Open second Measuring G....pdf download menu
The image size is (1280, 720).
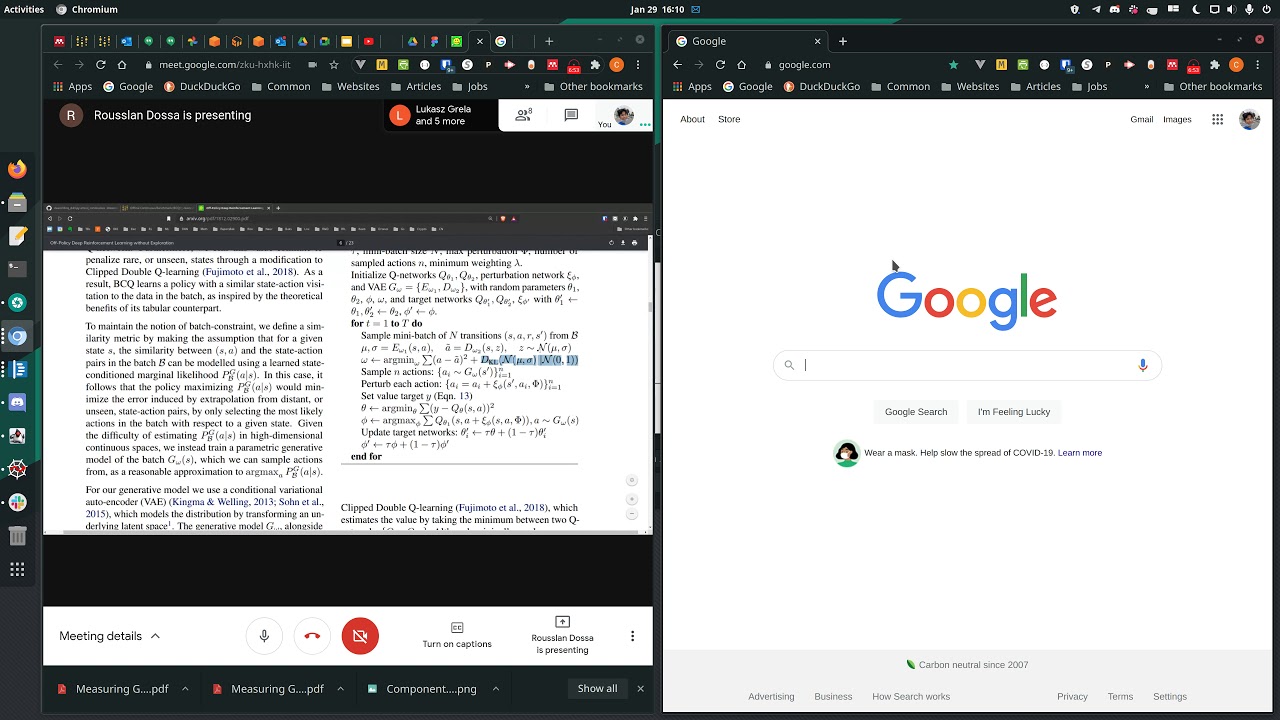(x=340, y=688)
